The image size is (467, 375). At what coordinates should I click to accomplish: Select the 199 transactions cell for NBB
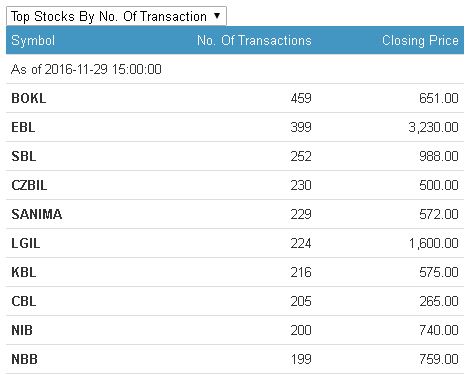301,359
